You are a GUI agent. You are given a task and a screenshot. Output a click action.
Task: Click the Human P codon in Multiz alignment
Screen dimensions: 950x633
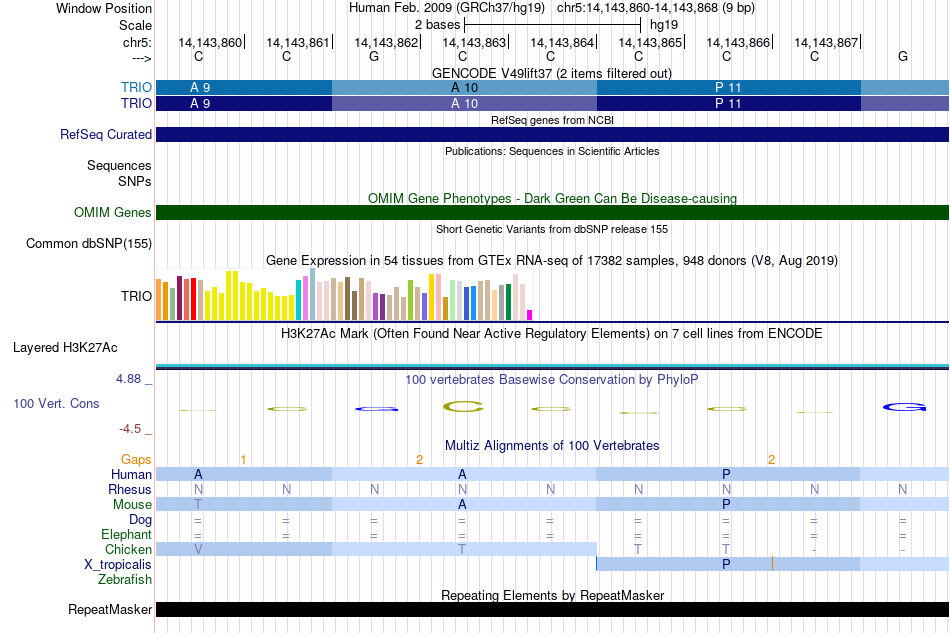(726, 474)
